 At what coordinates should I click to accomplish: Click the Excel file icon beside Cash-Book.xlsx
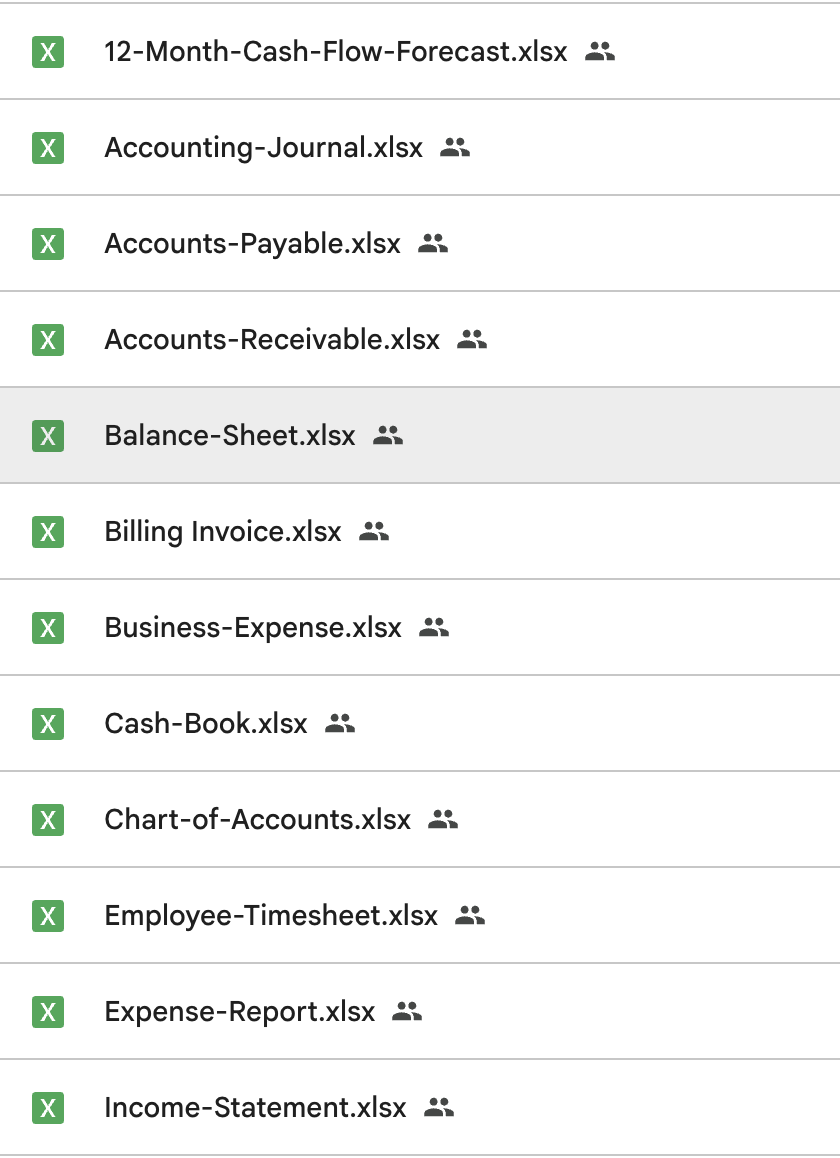pyautogui.click(x=47, y=723)
